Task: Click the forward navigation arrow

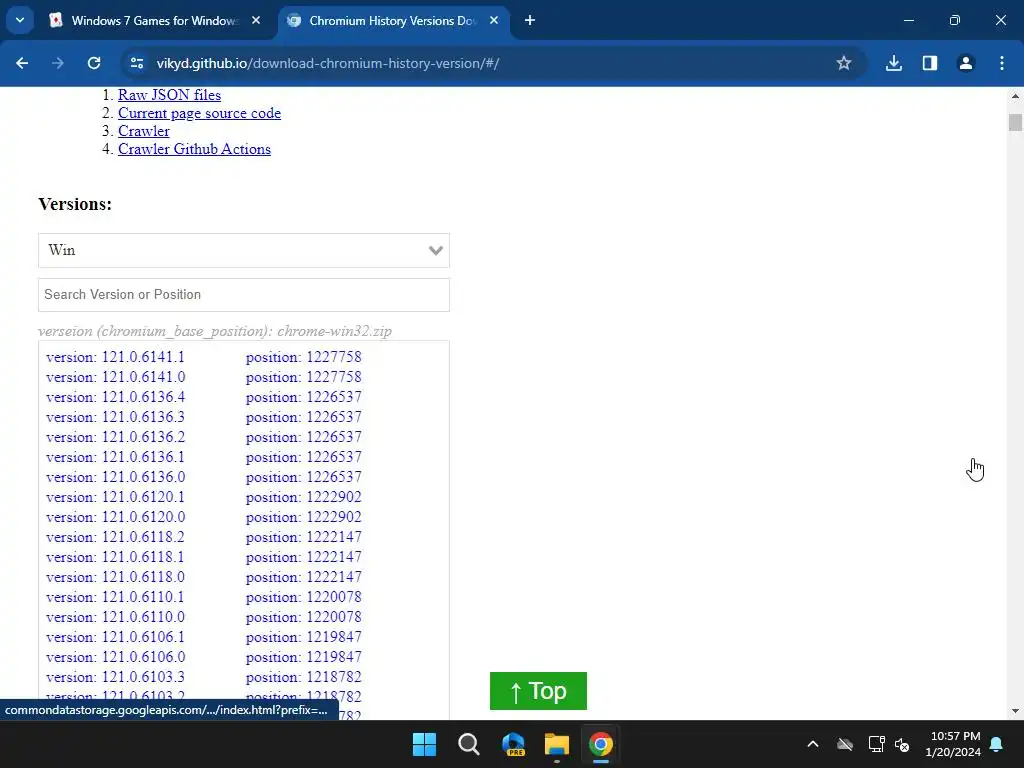Action: (58, 63)
